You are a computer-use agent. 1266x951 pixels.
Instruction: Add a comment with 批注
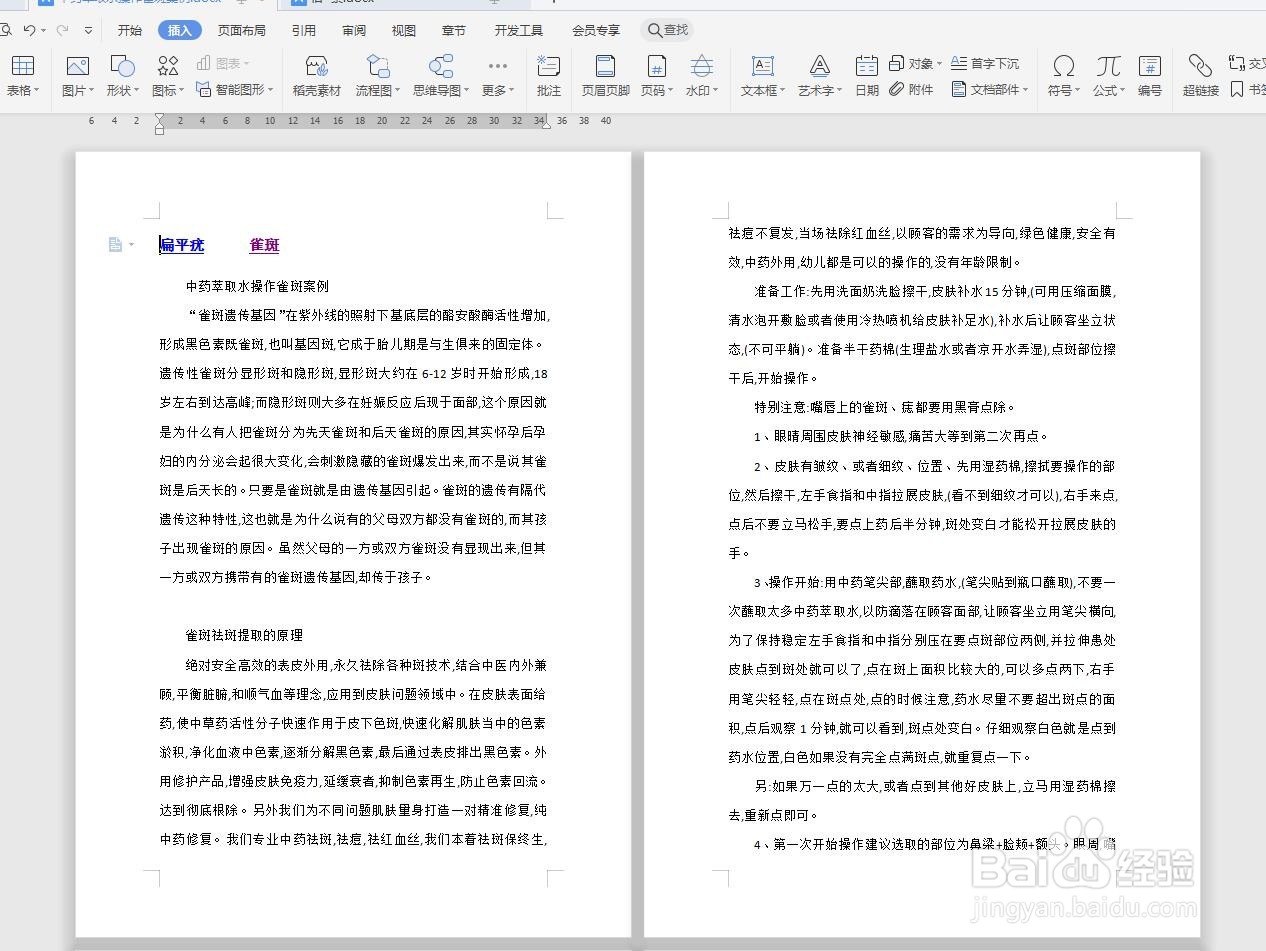click(x=548, y=76)
